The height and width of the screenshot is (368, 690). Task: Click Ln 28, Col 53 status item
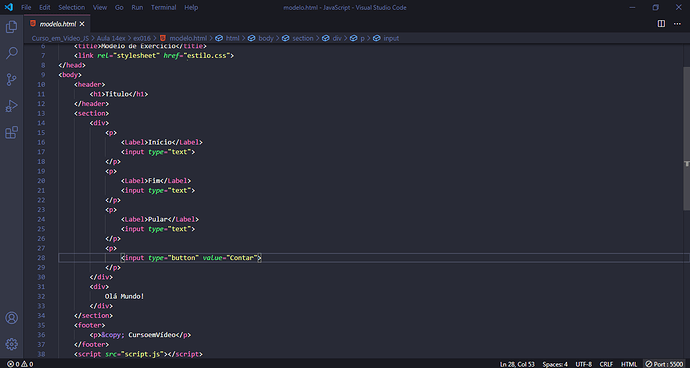coord(517,364)
